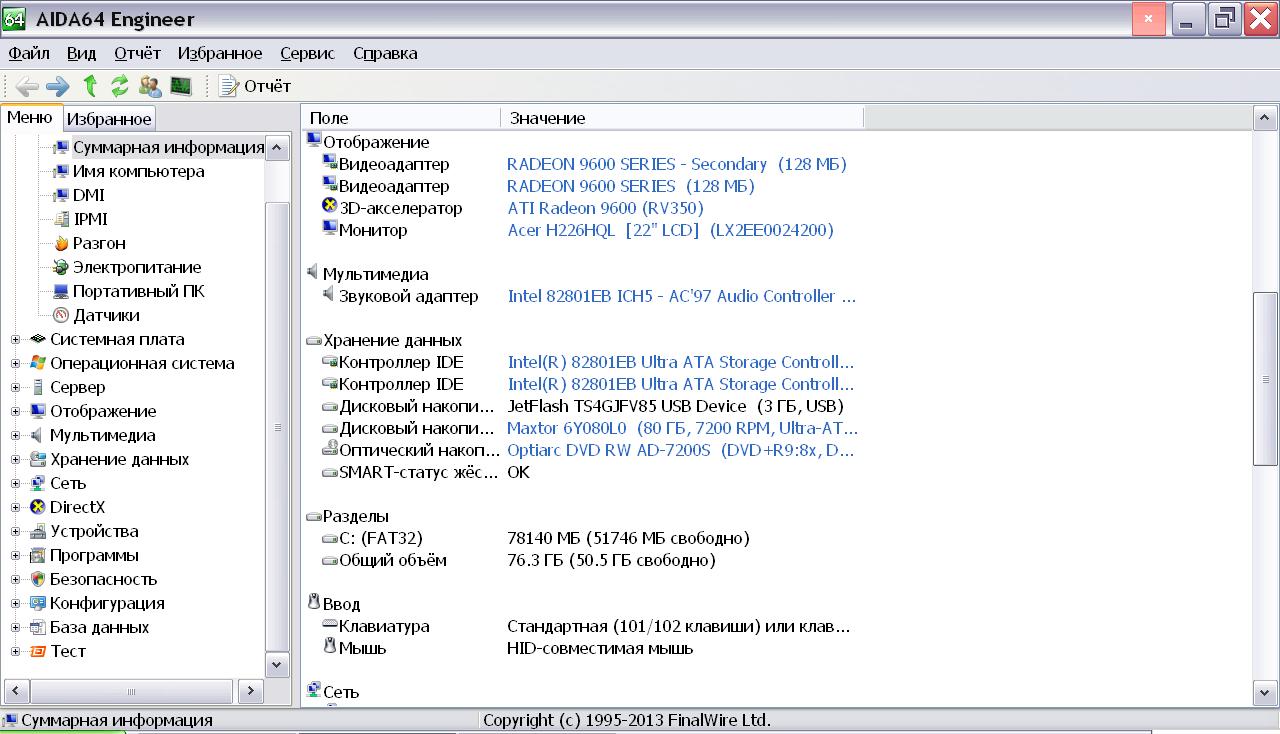Open the monitor diagnostics toolbar icon
1280x734 pixels.
tap(181, 86)
